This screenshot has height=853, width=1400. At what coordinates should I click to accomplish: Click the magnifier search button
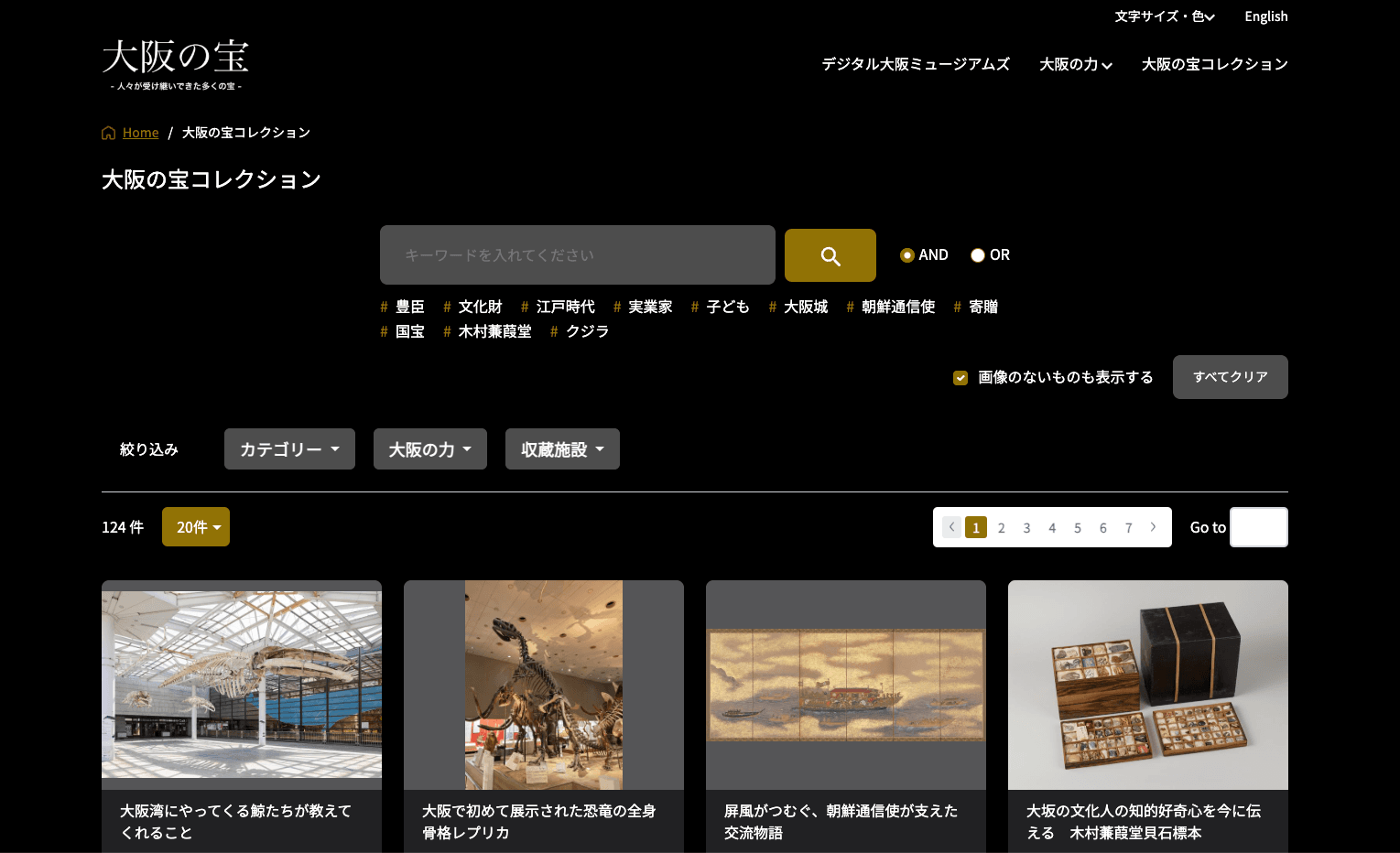click(x=830, y=255)
